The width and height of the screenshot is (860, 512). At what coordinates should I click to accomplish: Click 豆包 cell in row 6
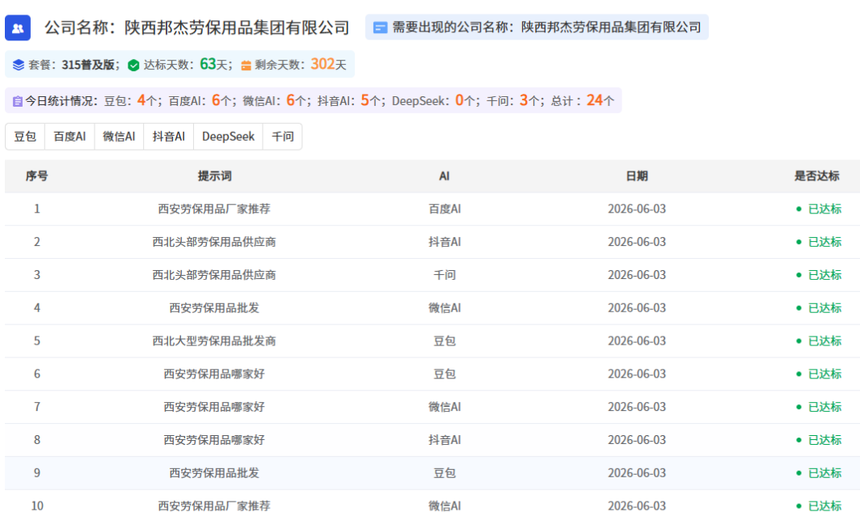(445, 374)
